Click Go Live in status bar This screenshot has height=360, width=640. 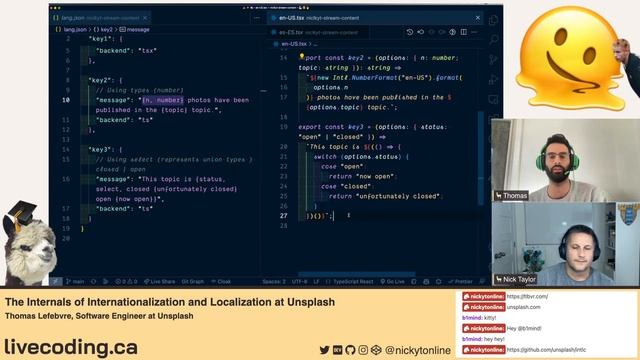[x=392, y=282]
